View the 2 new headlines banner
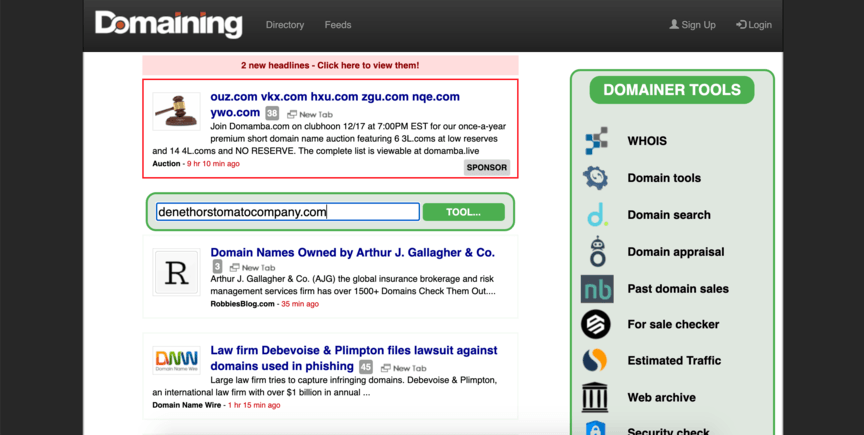Screen dimensions: 864x435 [x=330, y=65]
